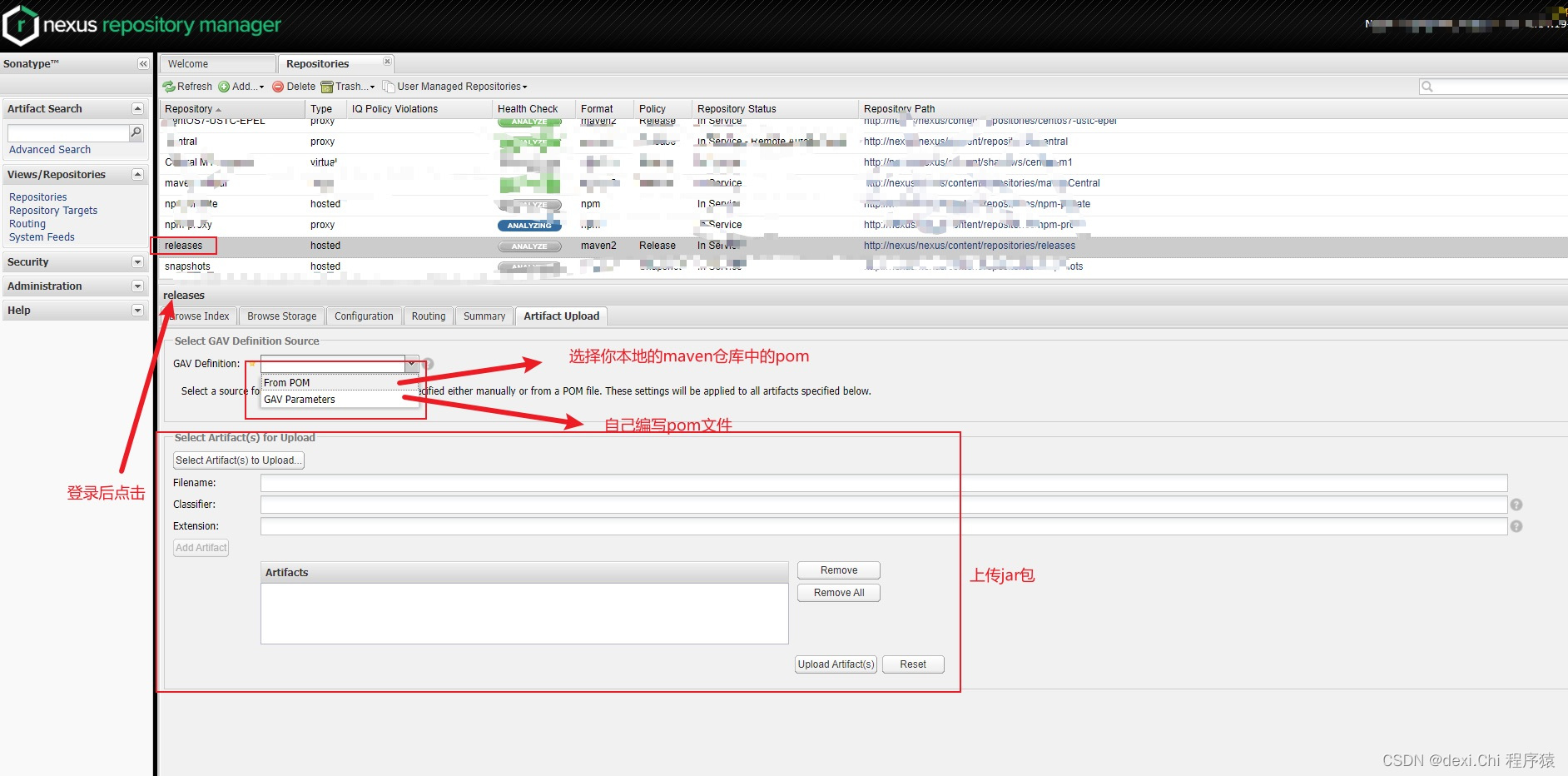Collapse the Views/Repositories panel

[x=137, y=175]
